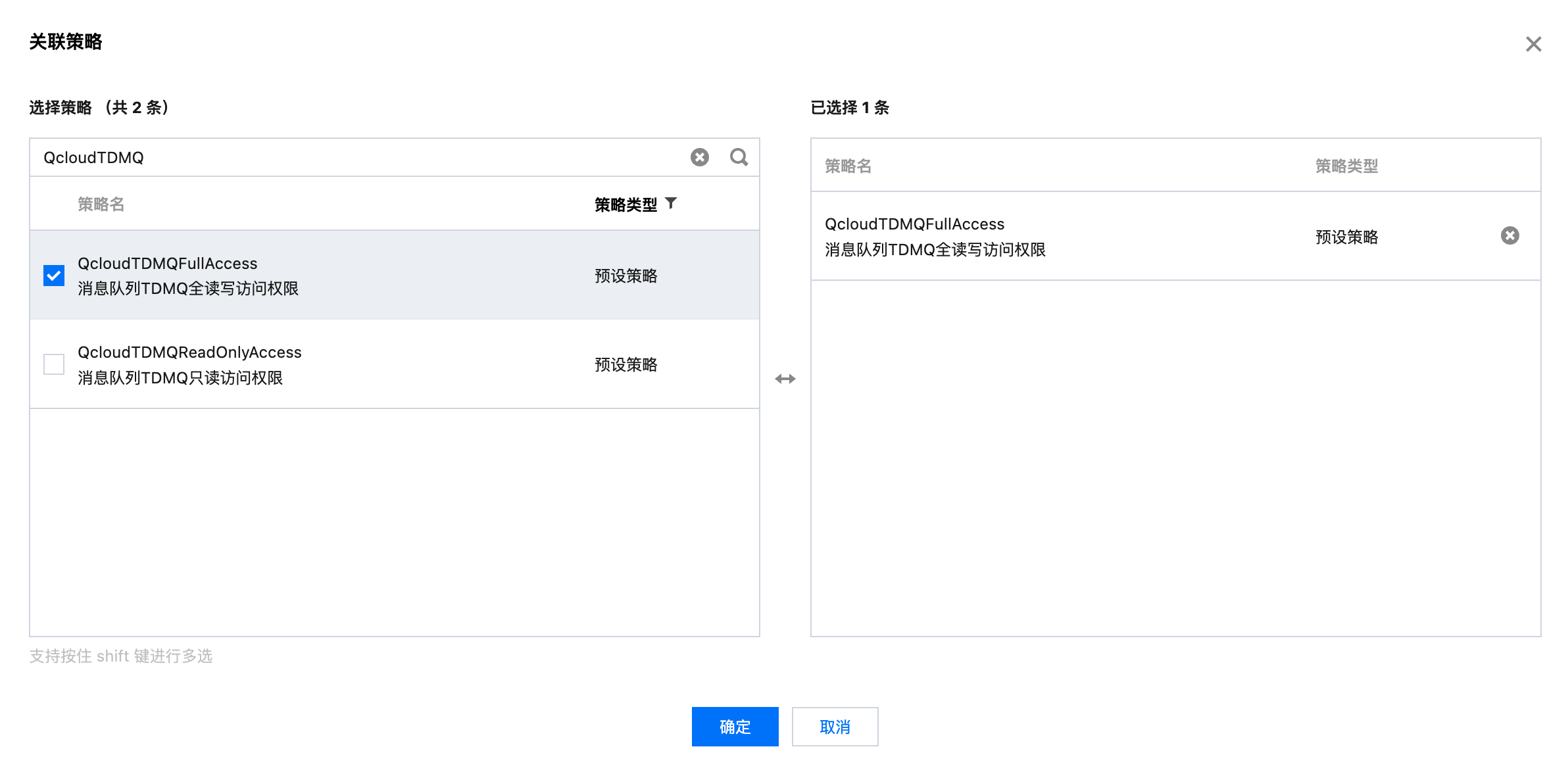Check the QcloudTDMQReadOnlyAccess checkbox

coord(54,364)
